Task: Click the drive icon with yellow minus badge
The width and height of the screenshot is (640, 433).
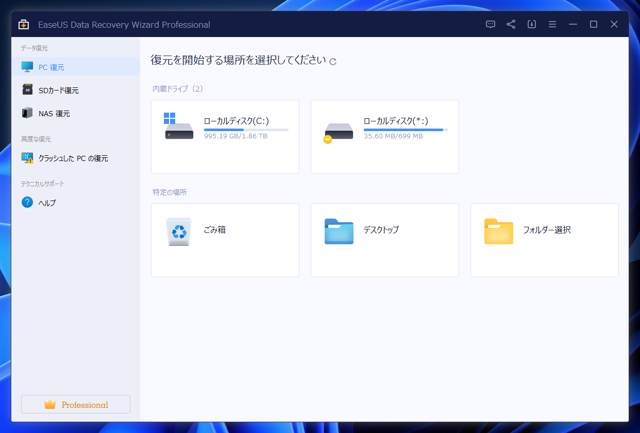Action: click(338, 133)
